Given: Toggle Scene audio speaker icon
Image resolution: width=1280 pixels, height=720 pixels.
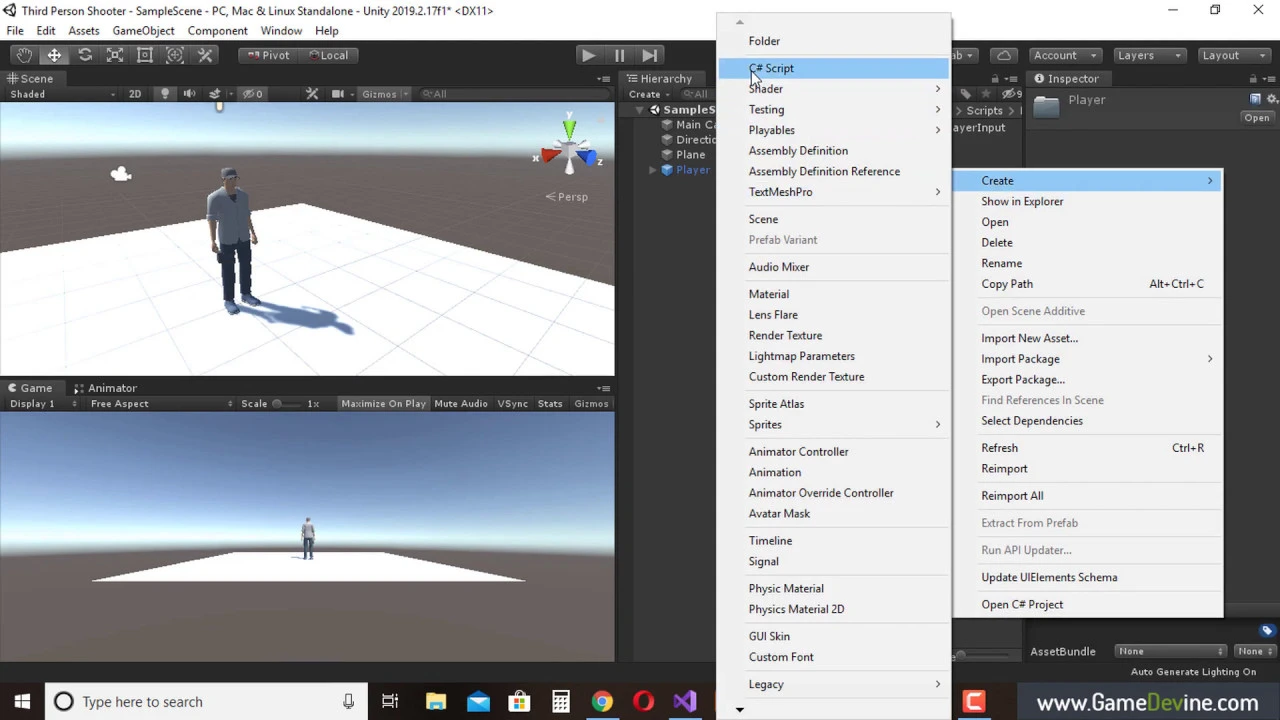Looking at the screenshot, I should tap(189, 94).
